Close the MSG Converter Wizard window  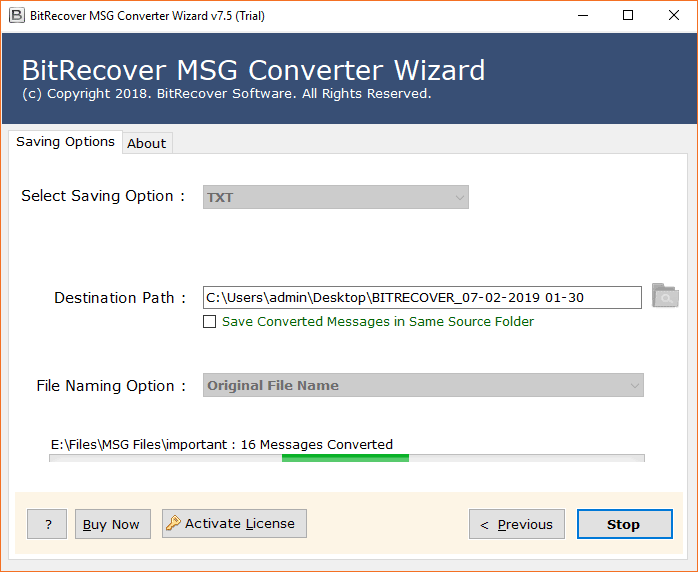(x=674, y=16)
